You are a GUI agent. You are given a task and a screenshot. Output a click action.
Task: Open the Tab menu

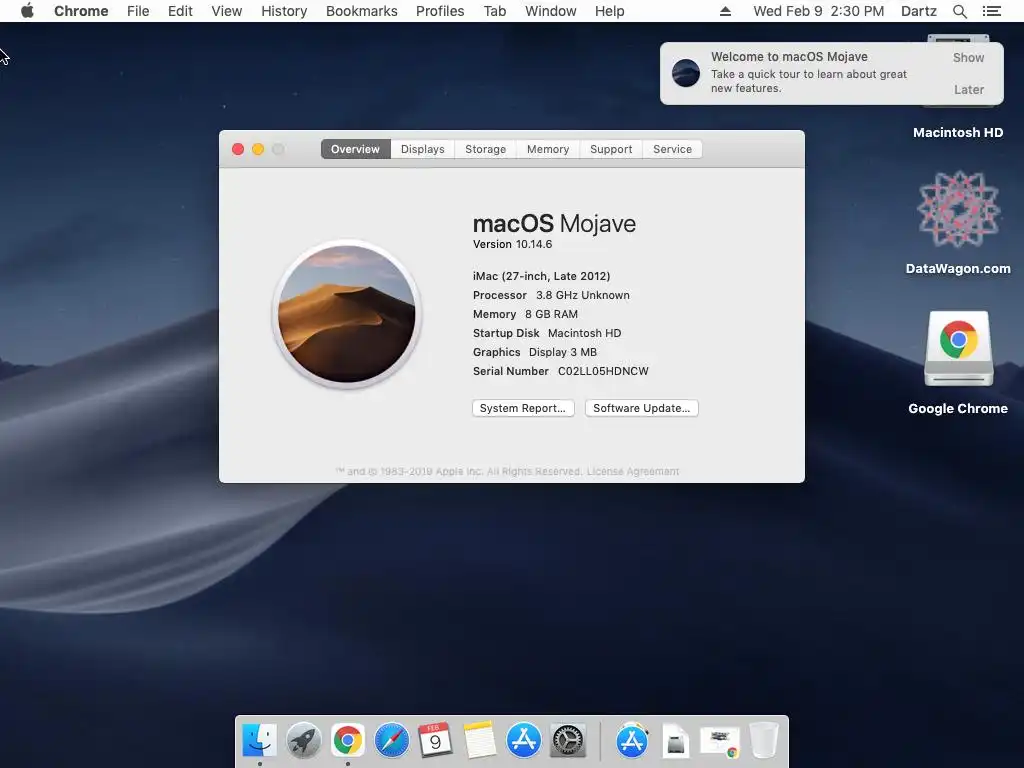pyautogui.click(x=495, y=11)
